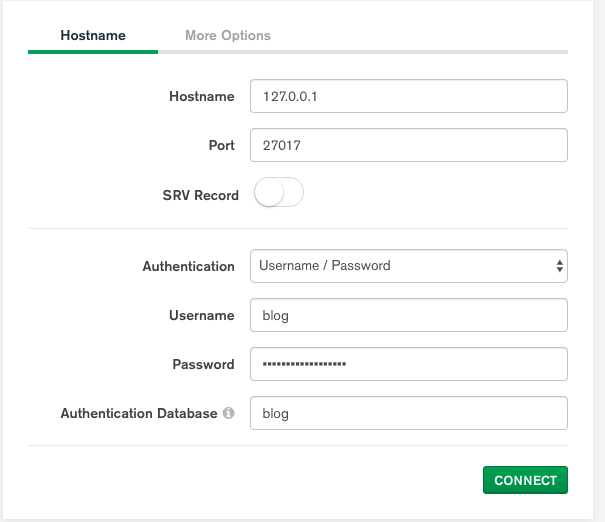
Task: Select the Authentication Database text field
Action: (x=408, y=413)
